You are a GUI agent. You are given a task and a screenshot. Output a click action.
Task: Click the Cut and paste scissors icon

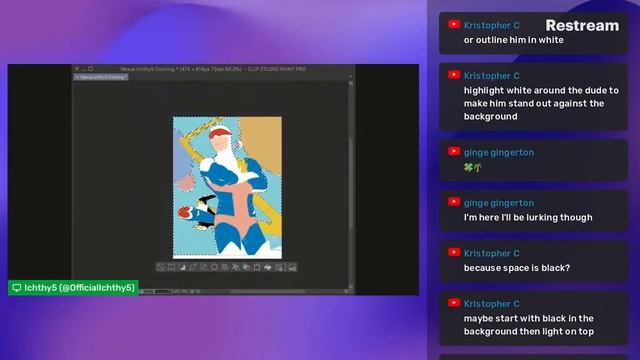tap(236, 267)
